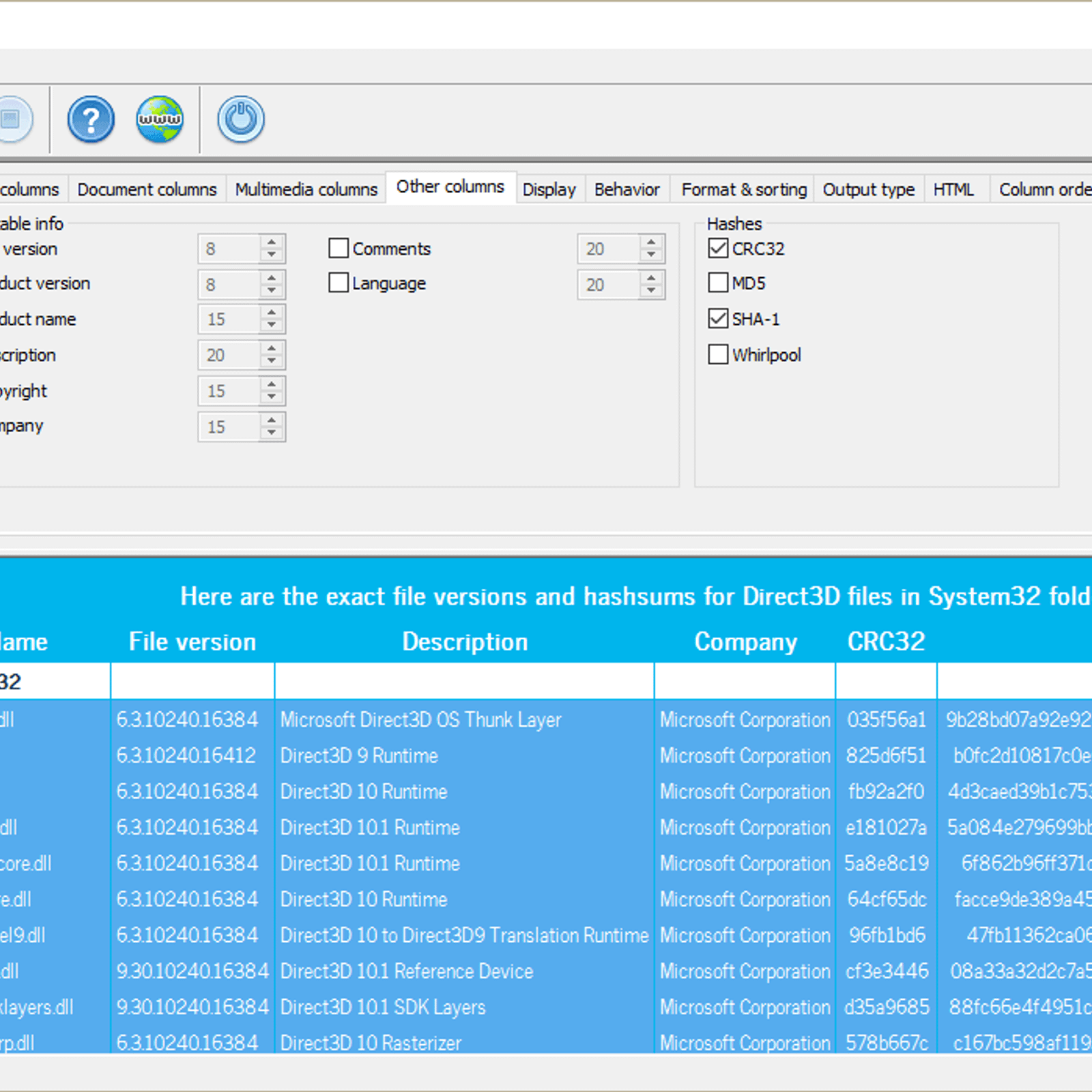
Task: Switch to Output type tab
Action: (x=868, y=189)
